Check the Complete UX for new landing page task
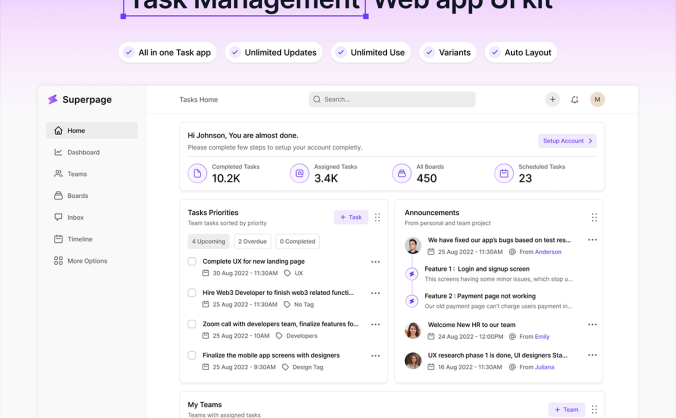 pos(192,262)
